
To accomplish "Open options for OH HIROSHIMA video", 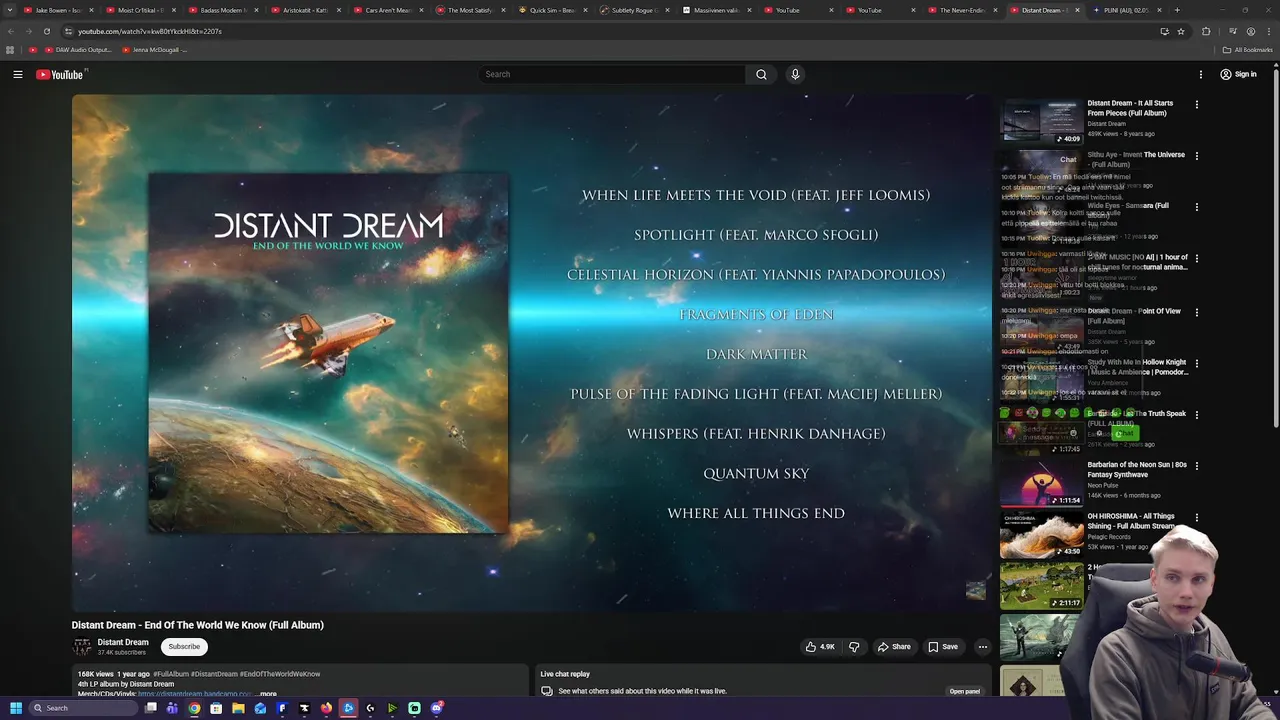I will point(1196,518).
